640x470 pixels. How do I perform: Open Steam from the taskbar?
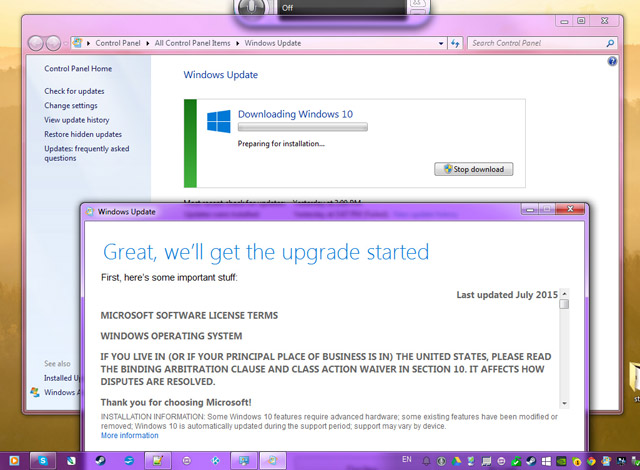coord(99,460)
